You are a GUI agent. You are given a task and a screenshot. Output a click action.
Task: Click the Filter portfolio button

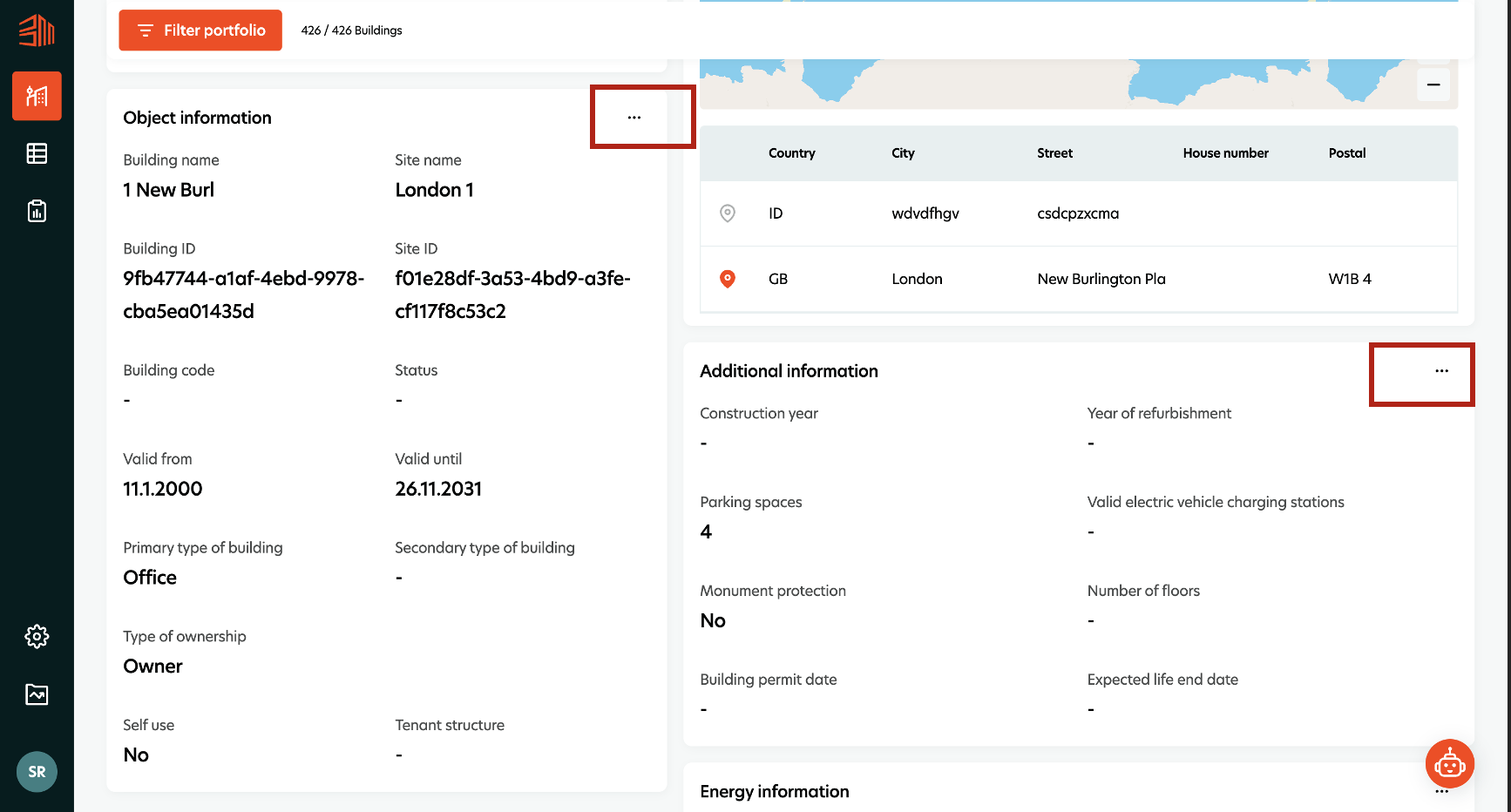(200, 30)
